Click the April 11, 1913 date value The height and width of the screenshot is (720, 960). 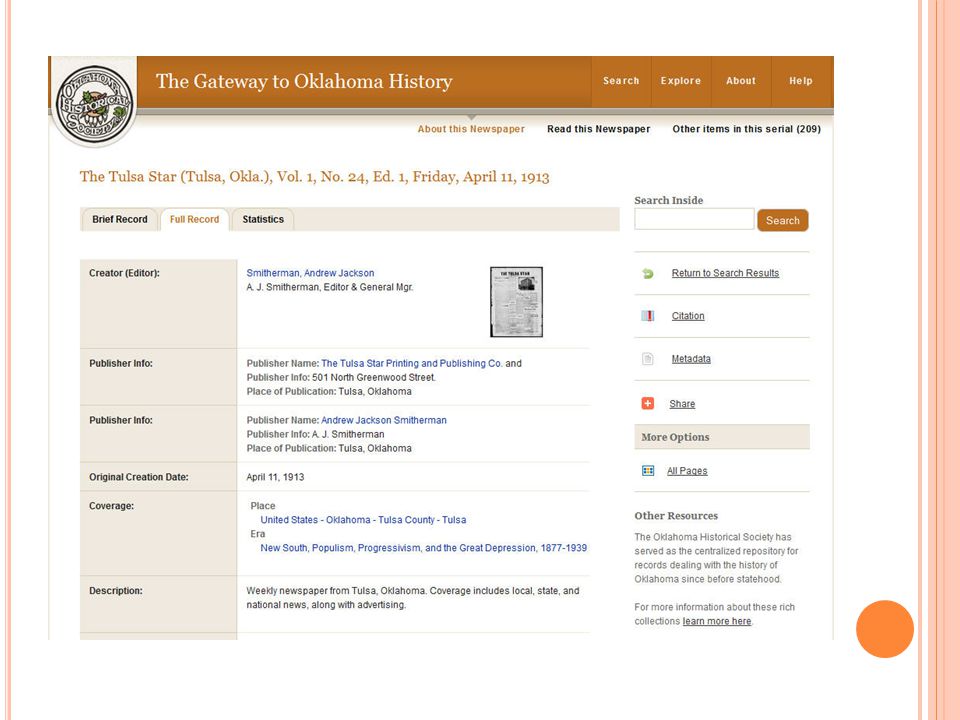275,477
